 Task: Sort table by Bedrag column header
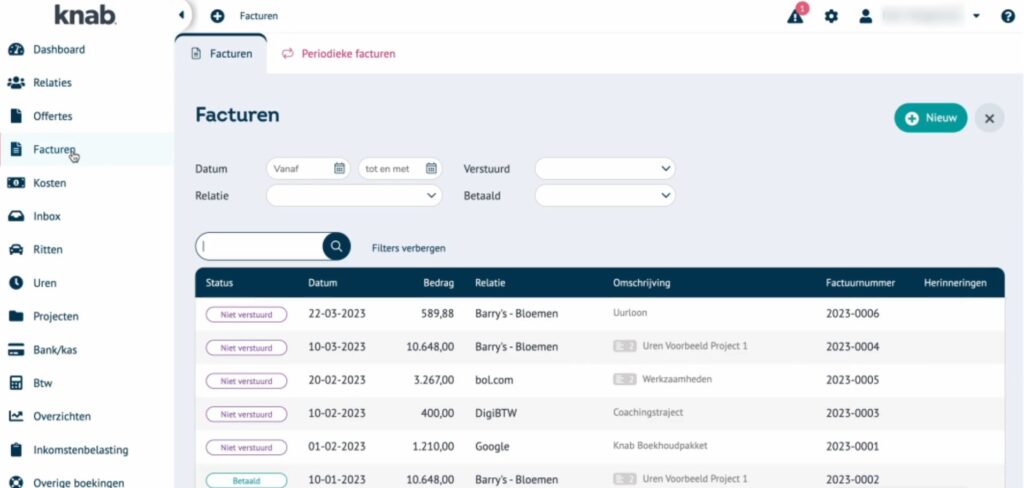438,283
